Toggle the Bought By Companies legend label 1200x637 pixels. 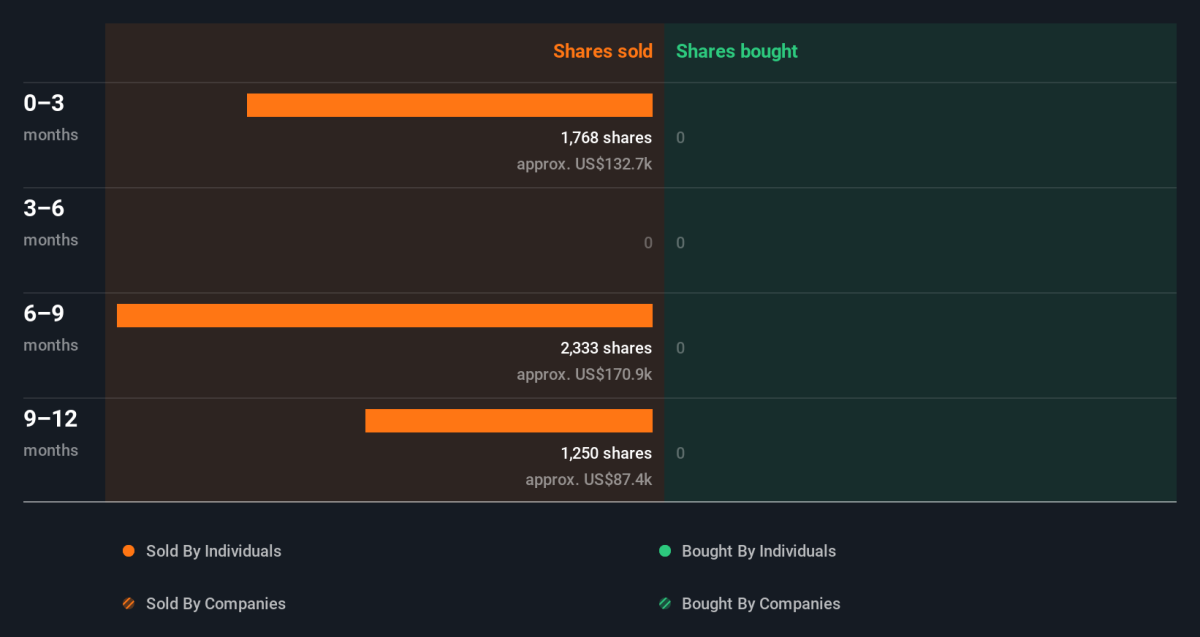click(x=761, y=604)
